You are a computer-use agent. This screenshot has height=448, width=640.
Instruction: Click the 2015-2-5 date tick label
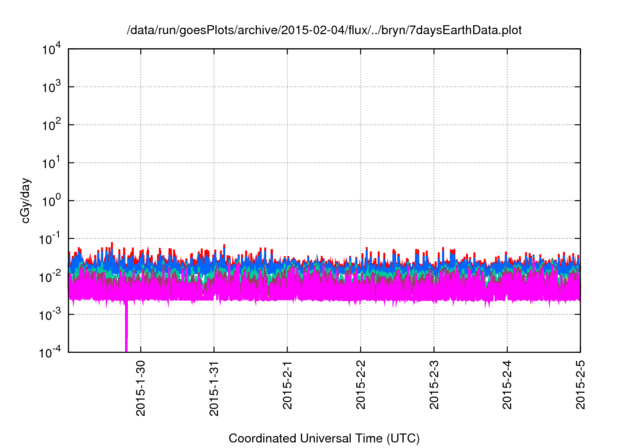coord(580,385)
